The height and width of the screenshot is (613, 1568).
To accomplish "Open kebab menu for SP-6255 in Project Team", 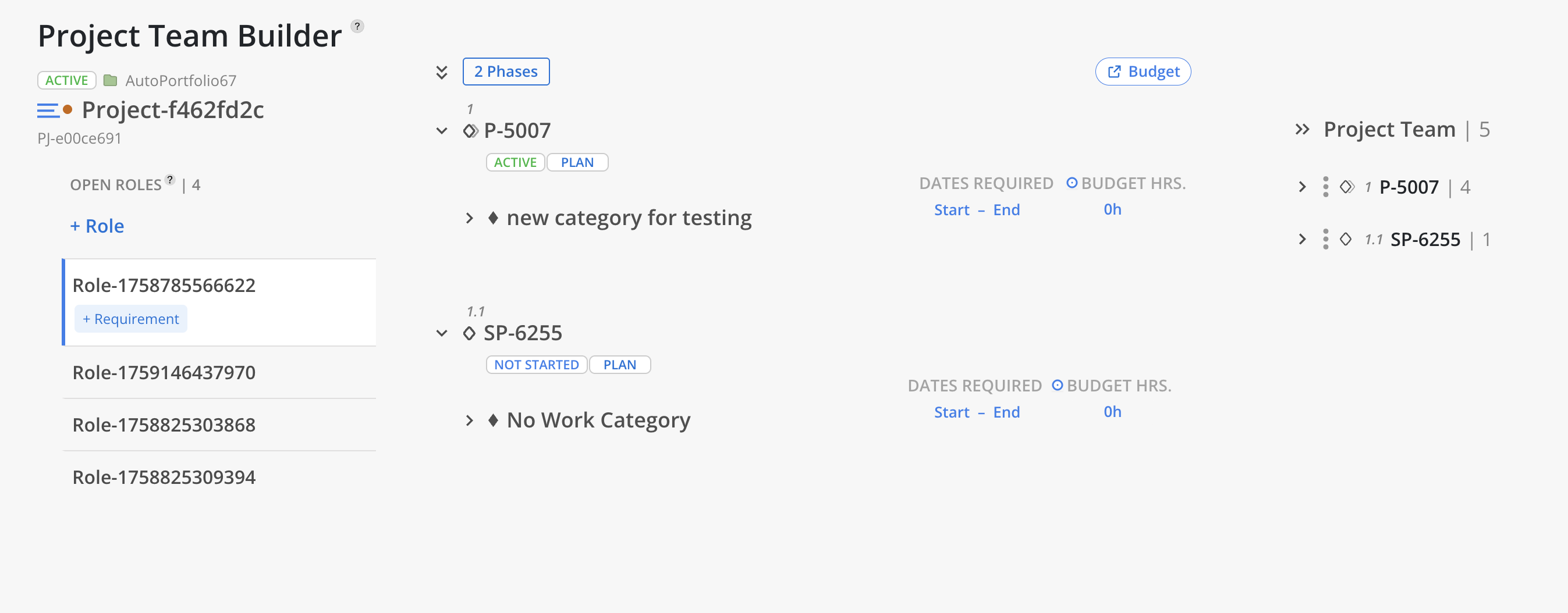I will (1325, 239).
